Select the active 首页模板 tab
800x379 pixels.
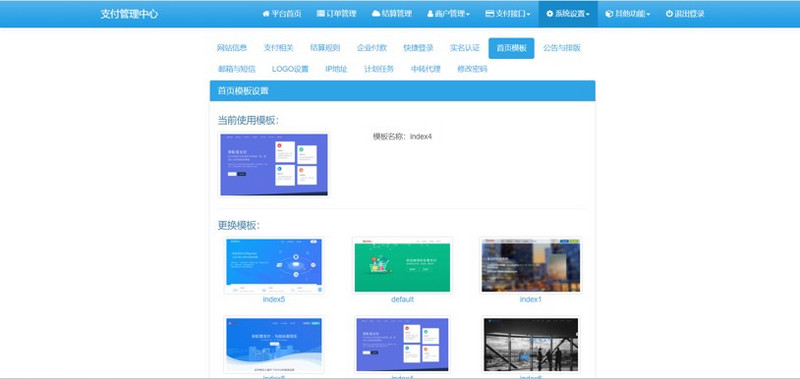pyautogui.click(x=511, y=48)
